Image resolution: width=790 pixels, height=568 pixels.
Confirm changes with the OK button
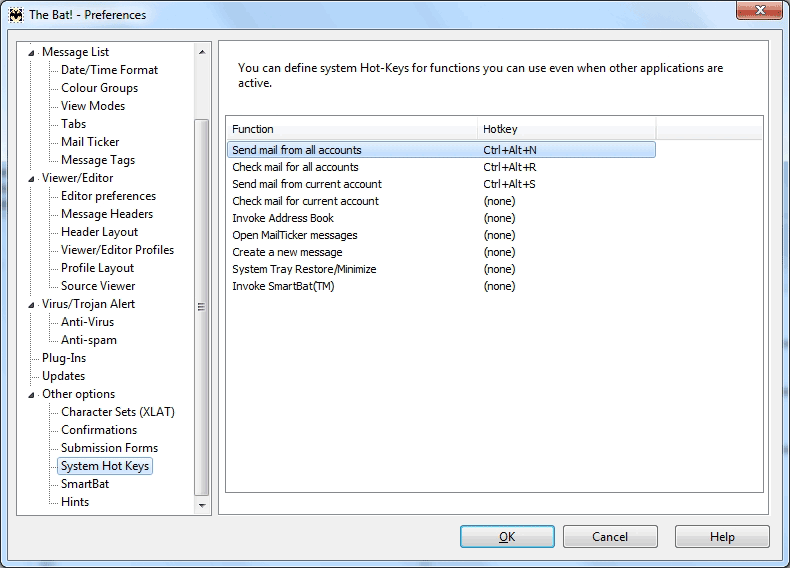coord(507,537)
